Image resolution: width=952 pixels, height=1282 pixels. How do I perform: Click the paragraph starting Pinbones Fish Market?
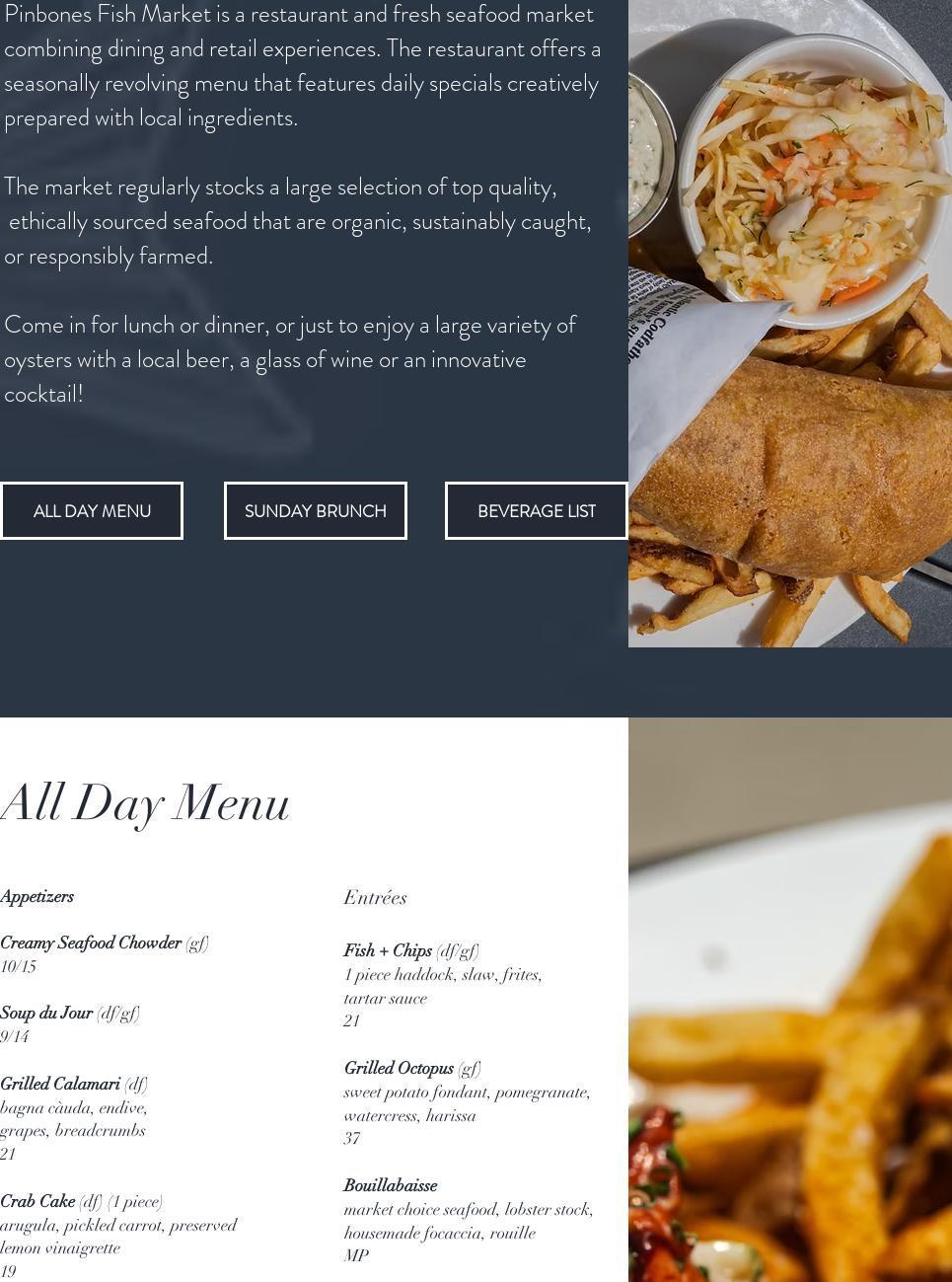(x=302, y=66)
